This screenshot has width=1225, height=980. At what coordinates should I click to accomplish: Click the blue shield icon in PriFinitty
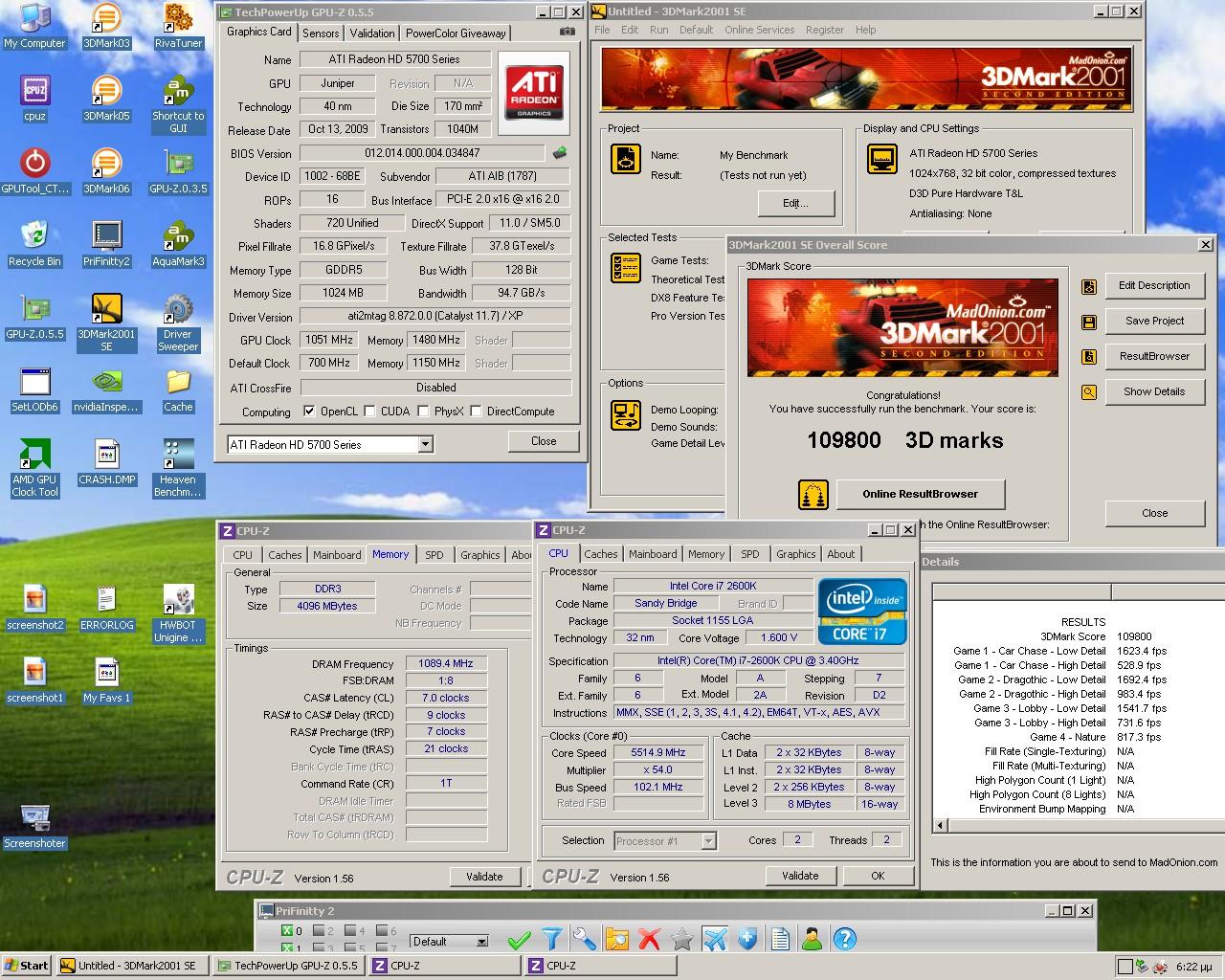coord(747,940)
